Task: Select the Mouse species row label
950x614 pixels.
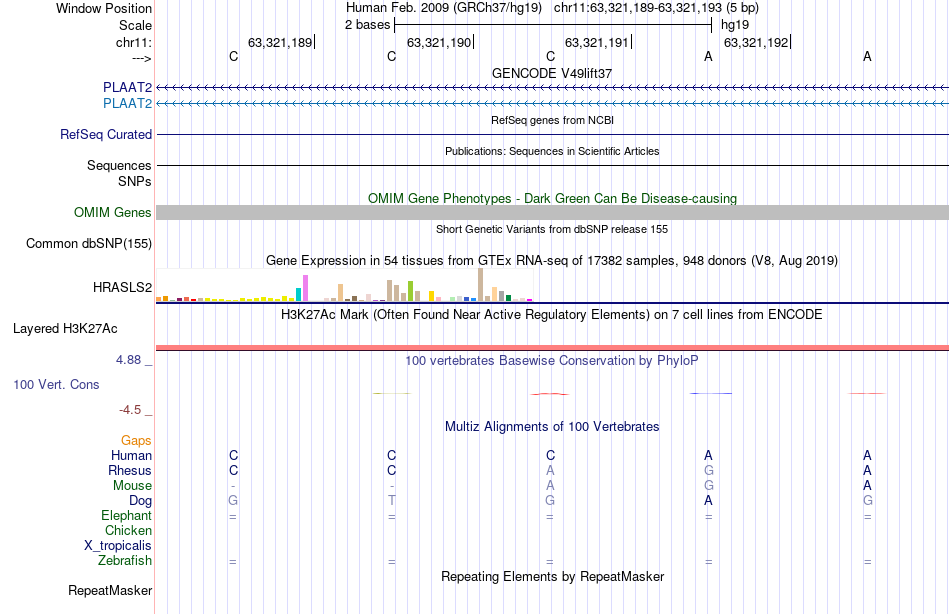Action: pos(133,486)
